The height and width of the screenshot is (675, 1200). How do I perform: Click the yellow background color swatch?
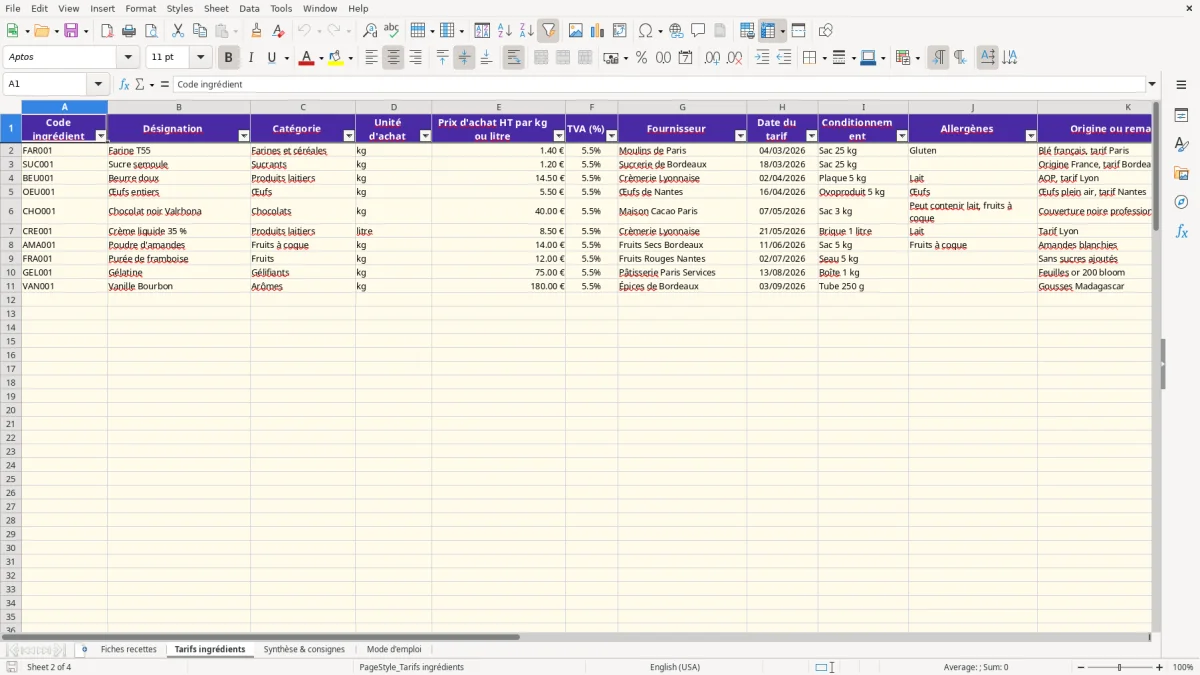(x=336, y=58)
